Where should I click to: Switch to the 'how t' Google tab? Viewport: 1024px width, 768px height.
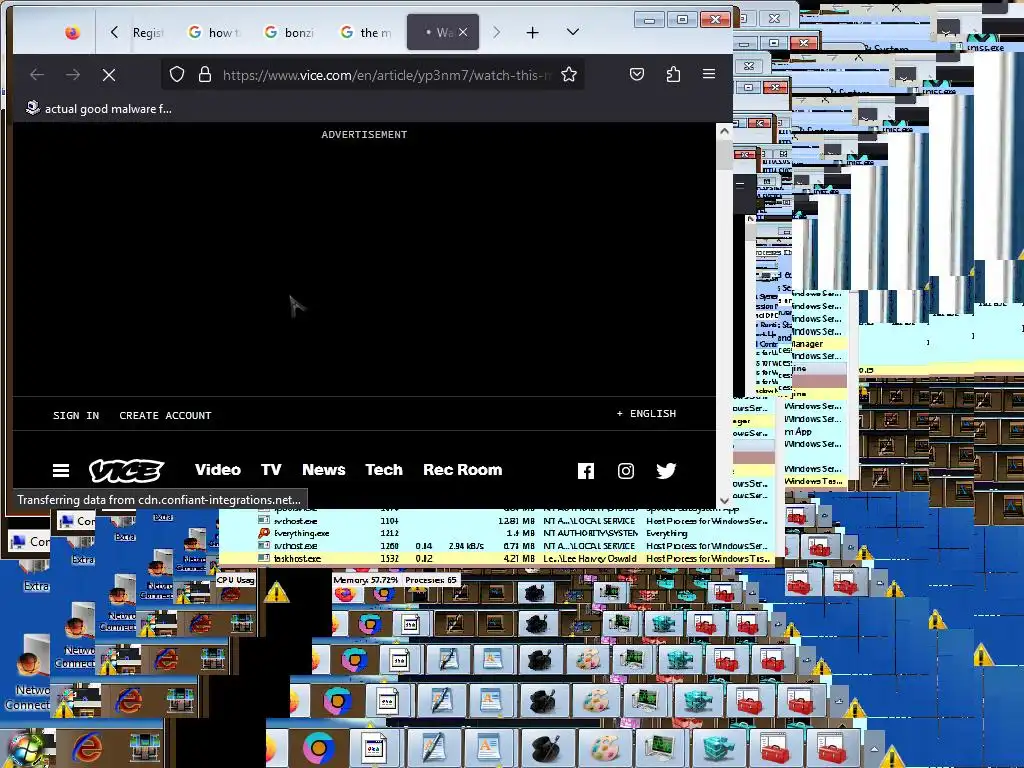(x=214, y=32)
